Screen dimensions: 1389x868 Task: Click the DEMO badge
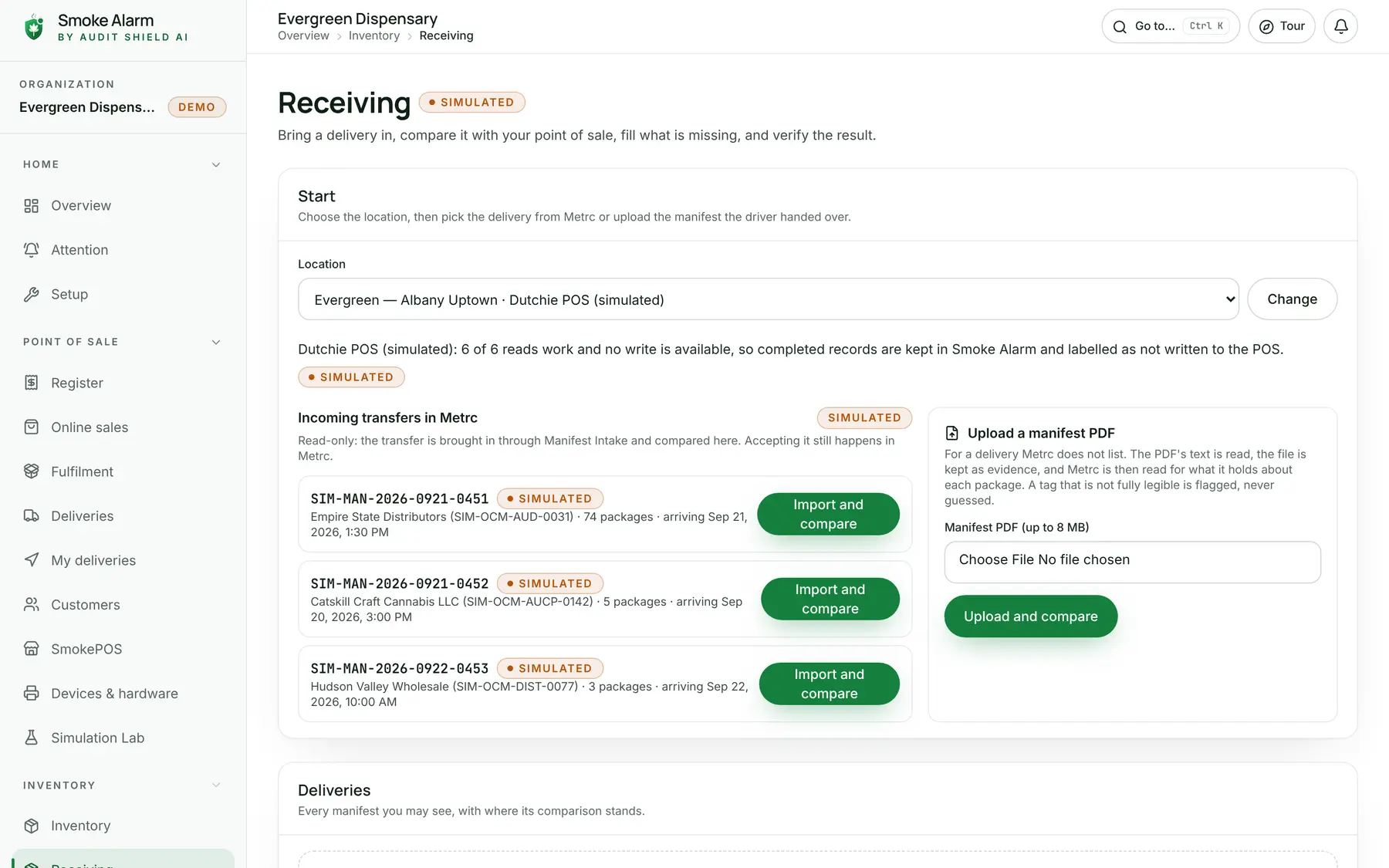(x=197, y=107)
